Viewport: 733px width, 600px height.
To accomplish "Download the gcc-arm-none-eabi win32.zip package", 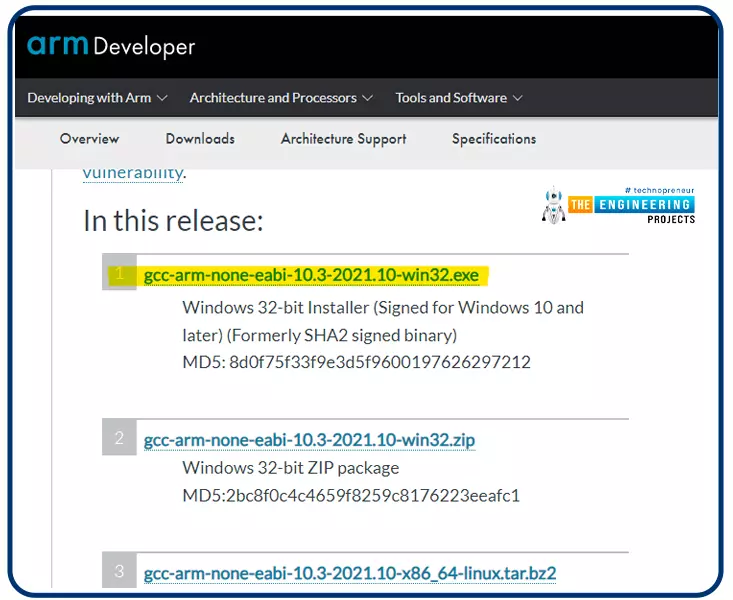I will click(309, 440).
